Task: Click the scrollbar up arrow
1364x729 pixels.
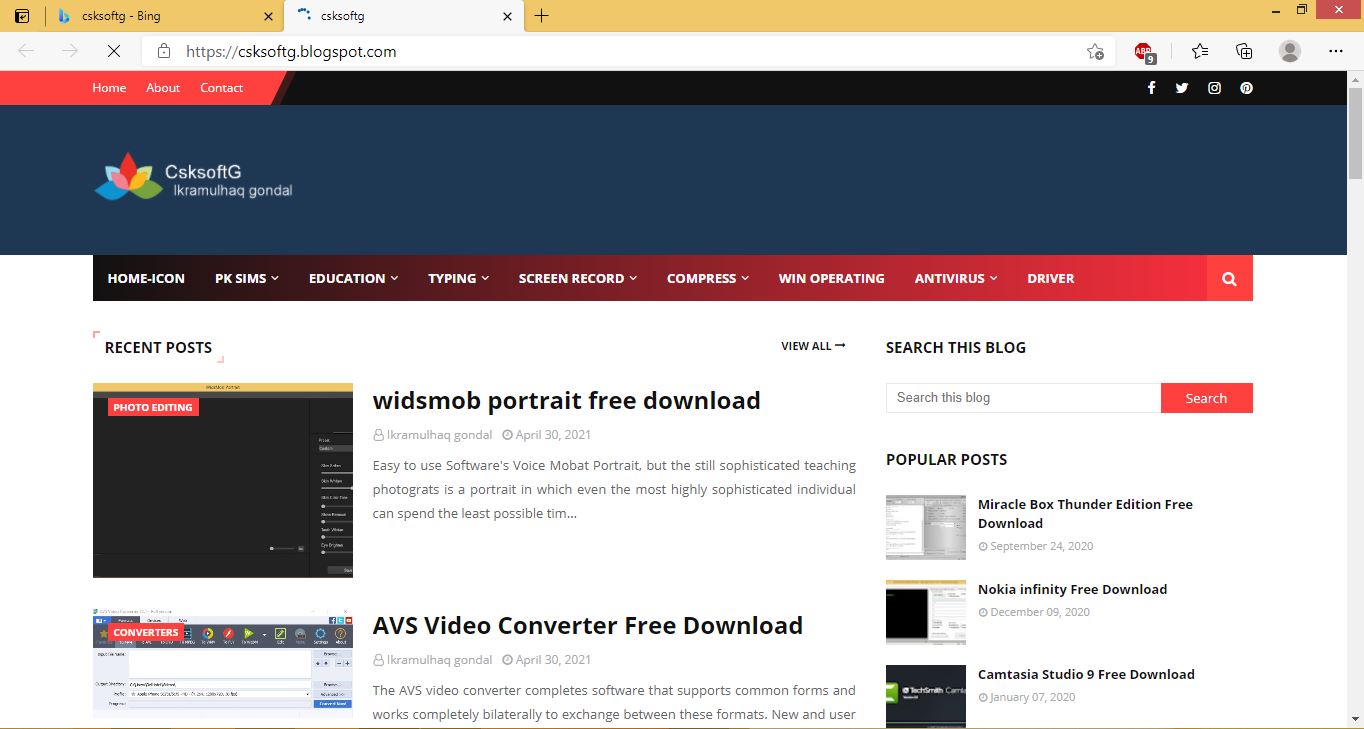Action: (x=1355, y=78)
